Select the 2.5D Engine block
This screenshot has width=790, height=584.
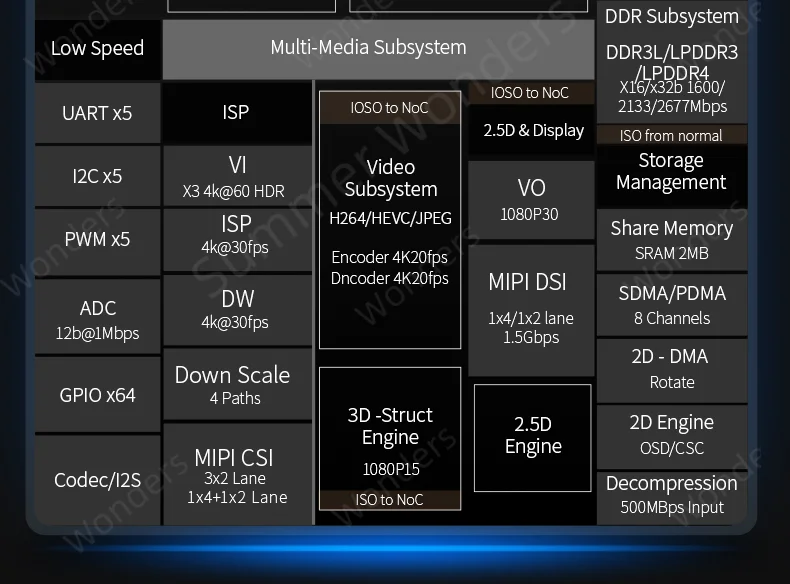[x=533, y=437]
